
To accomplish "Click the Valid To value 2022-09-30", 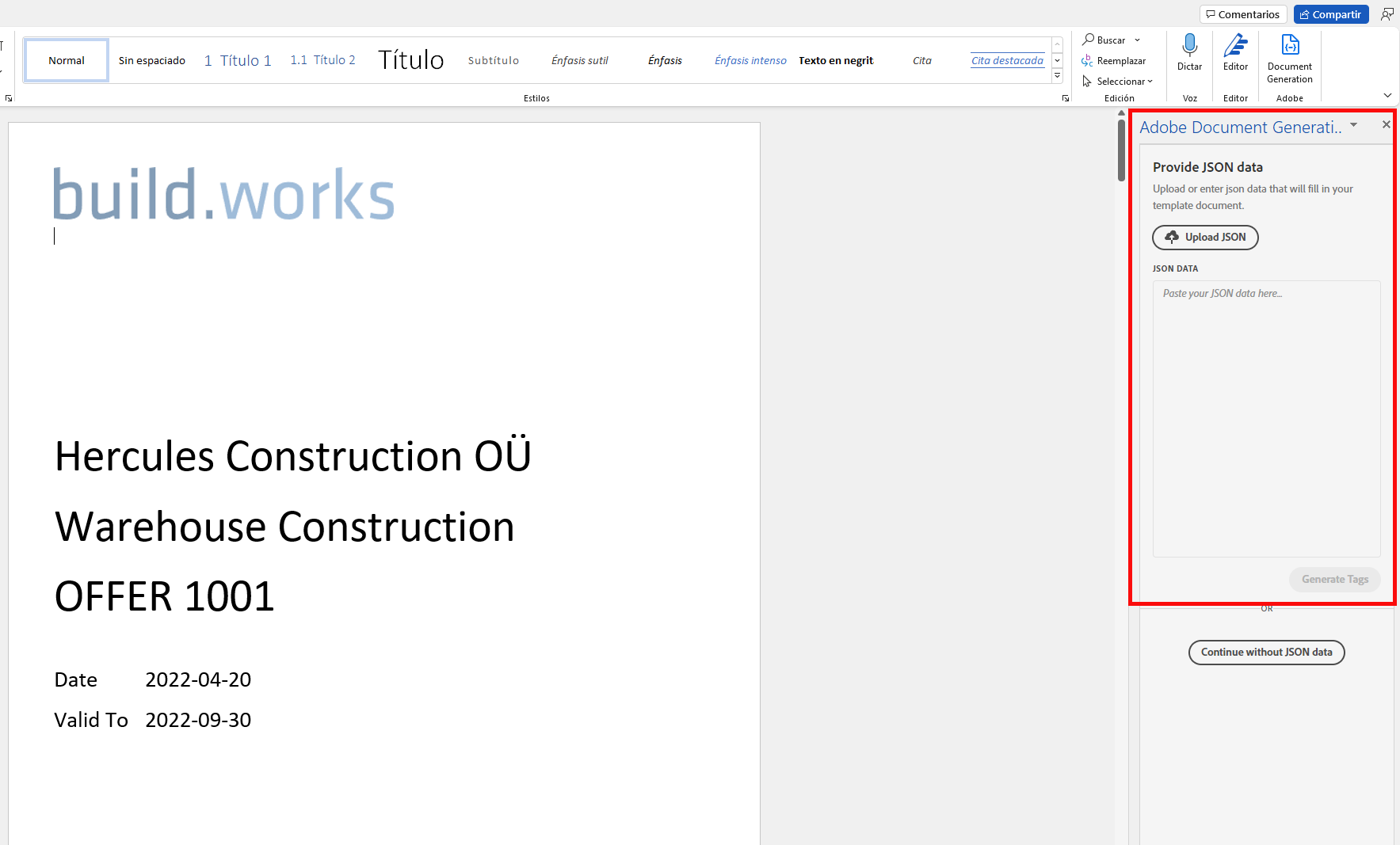I will click(x=198, y=720).
